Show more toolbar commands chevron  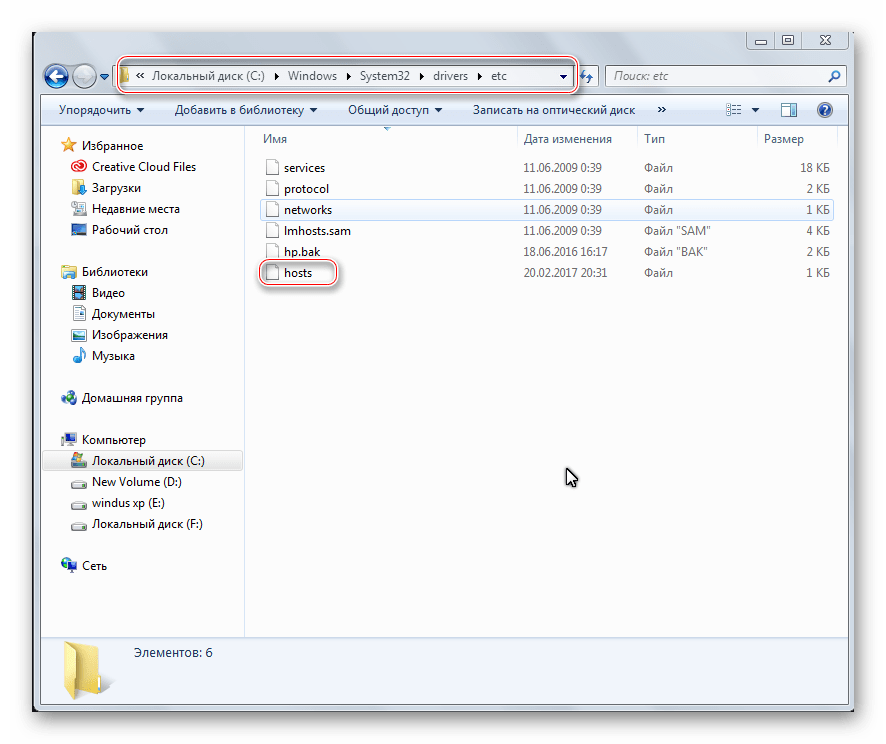tap(662, 110)
